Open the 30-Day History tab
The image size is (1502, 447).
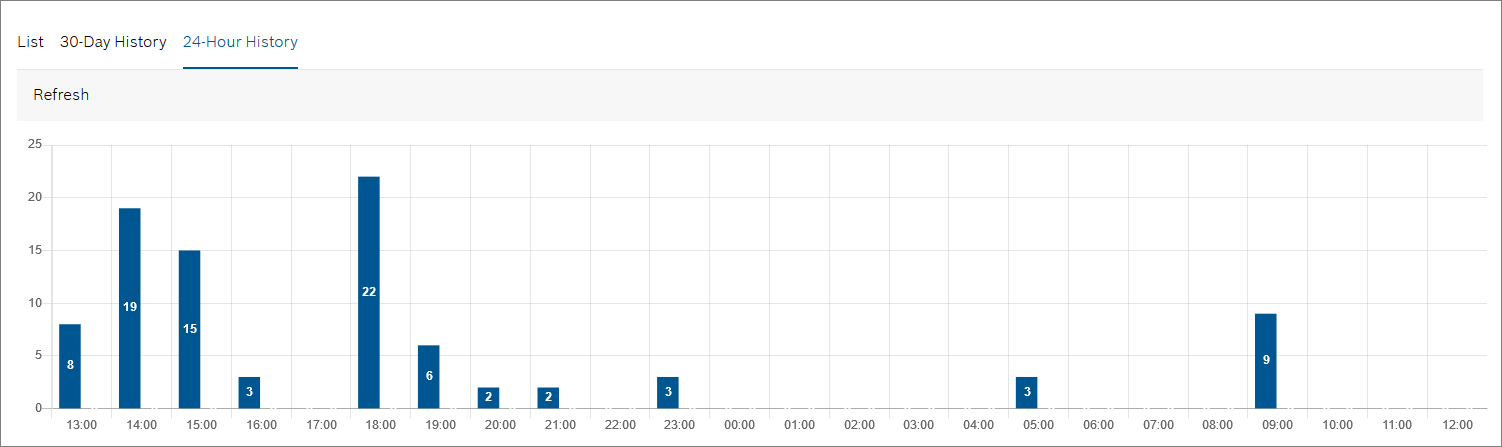pyautogui.click(x=113, y=42)
